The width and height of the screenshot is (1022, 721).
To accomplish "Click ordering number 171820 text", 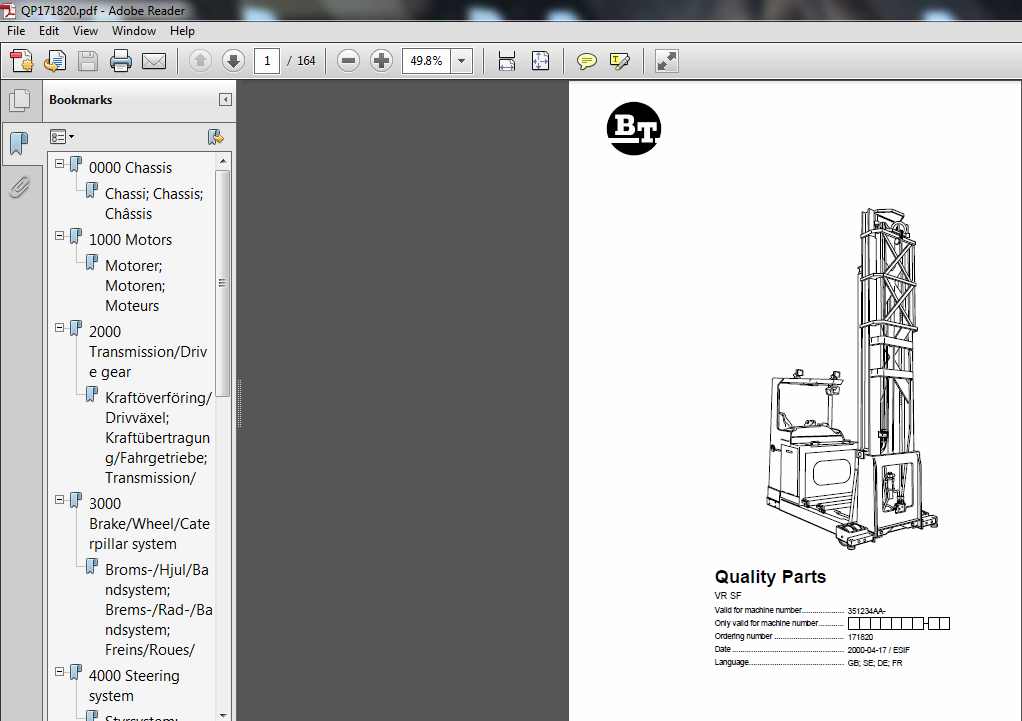I will pyautogui.click(x=860, y=637).
